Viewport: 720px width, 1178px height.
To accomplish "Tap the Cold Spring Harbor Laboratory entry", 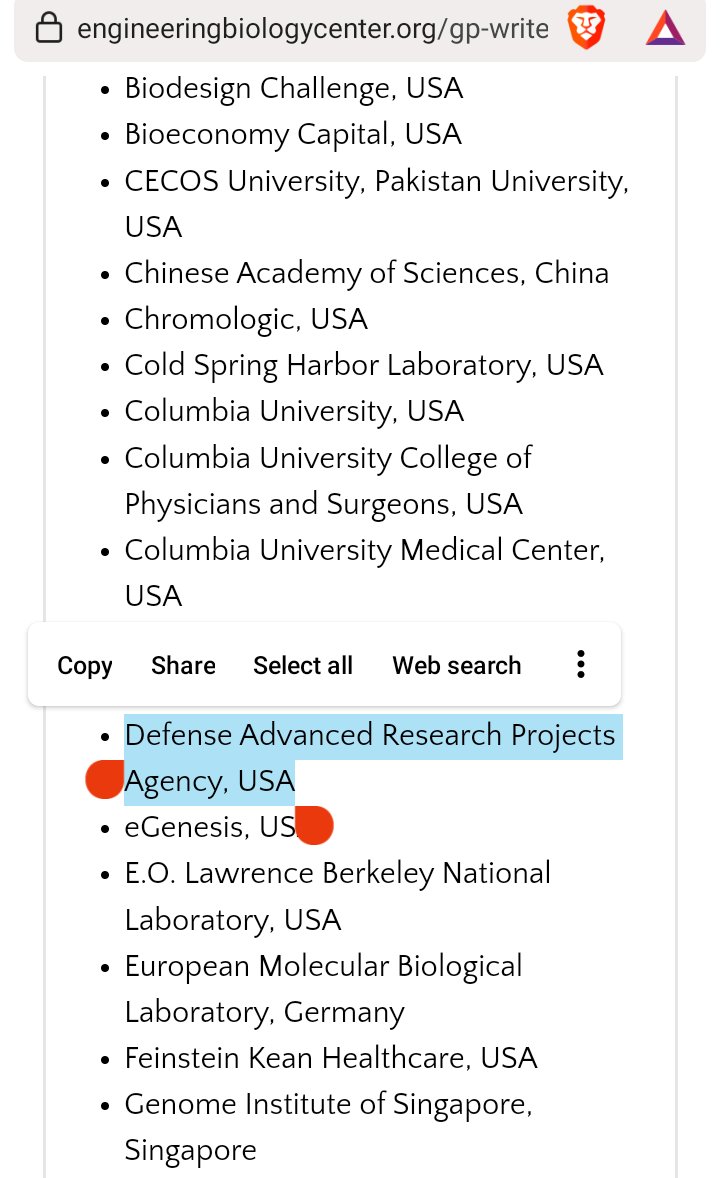I will (364, 365).
